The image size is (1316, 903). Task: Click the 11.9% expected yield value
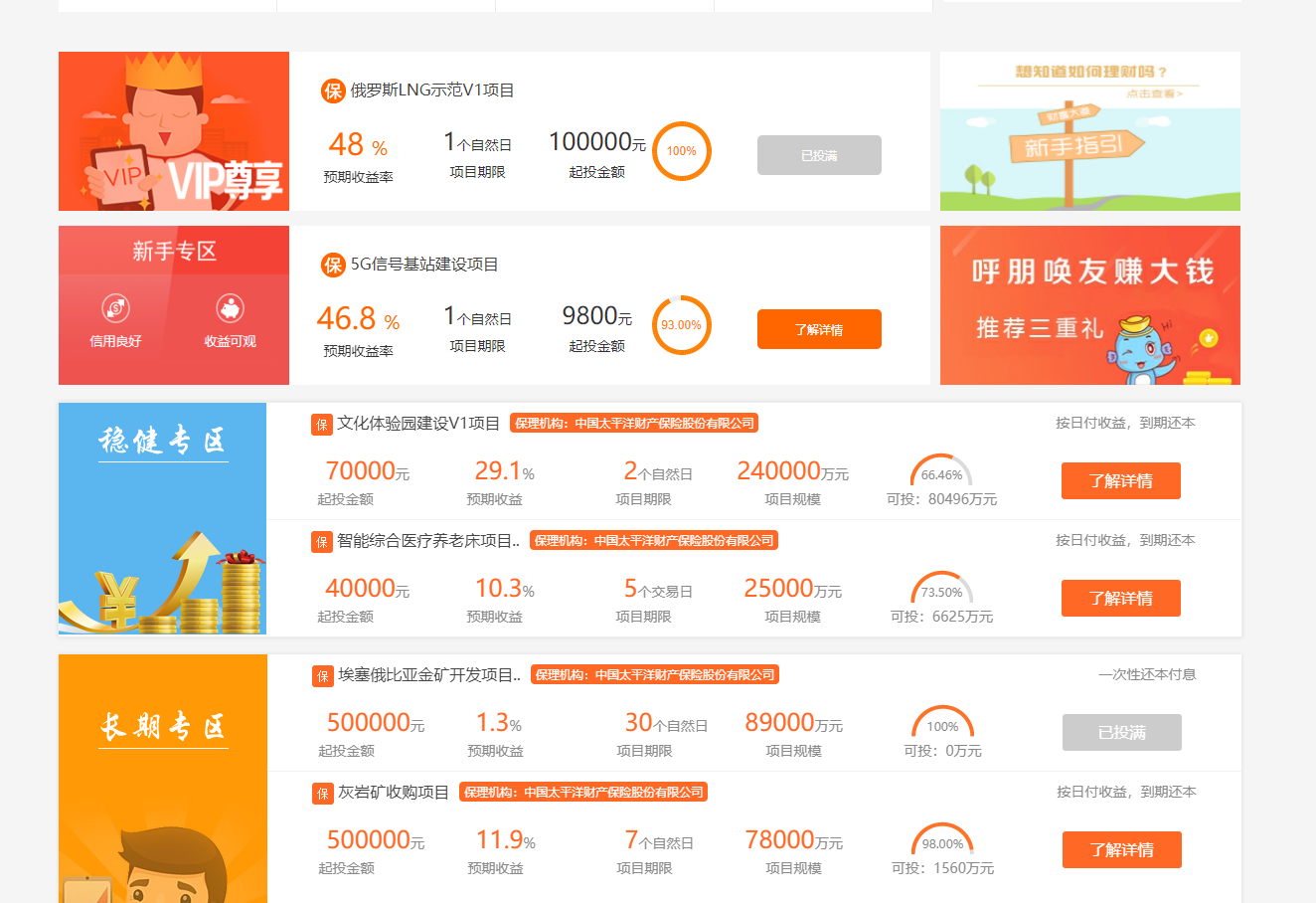(506, 840)
